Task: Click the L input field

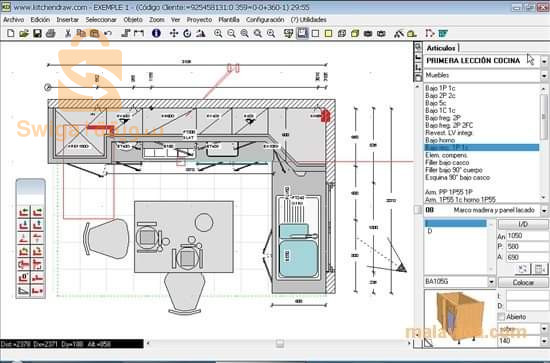Action: pos(527,295)
